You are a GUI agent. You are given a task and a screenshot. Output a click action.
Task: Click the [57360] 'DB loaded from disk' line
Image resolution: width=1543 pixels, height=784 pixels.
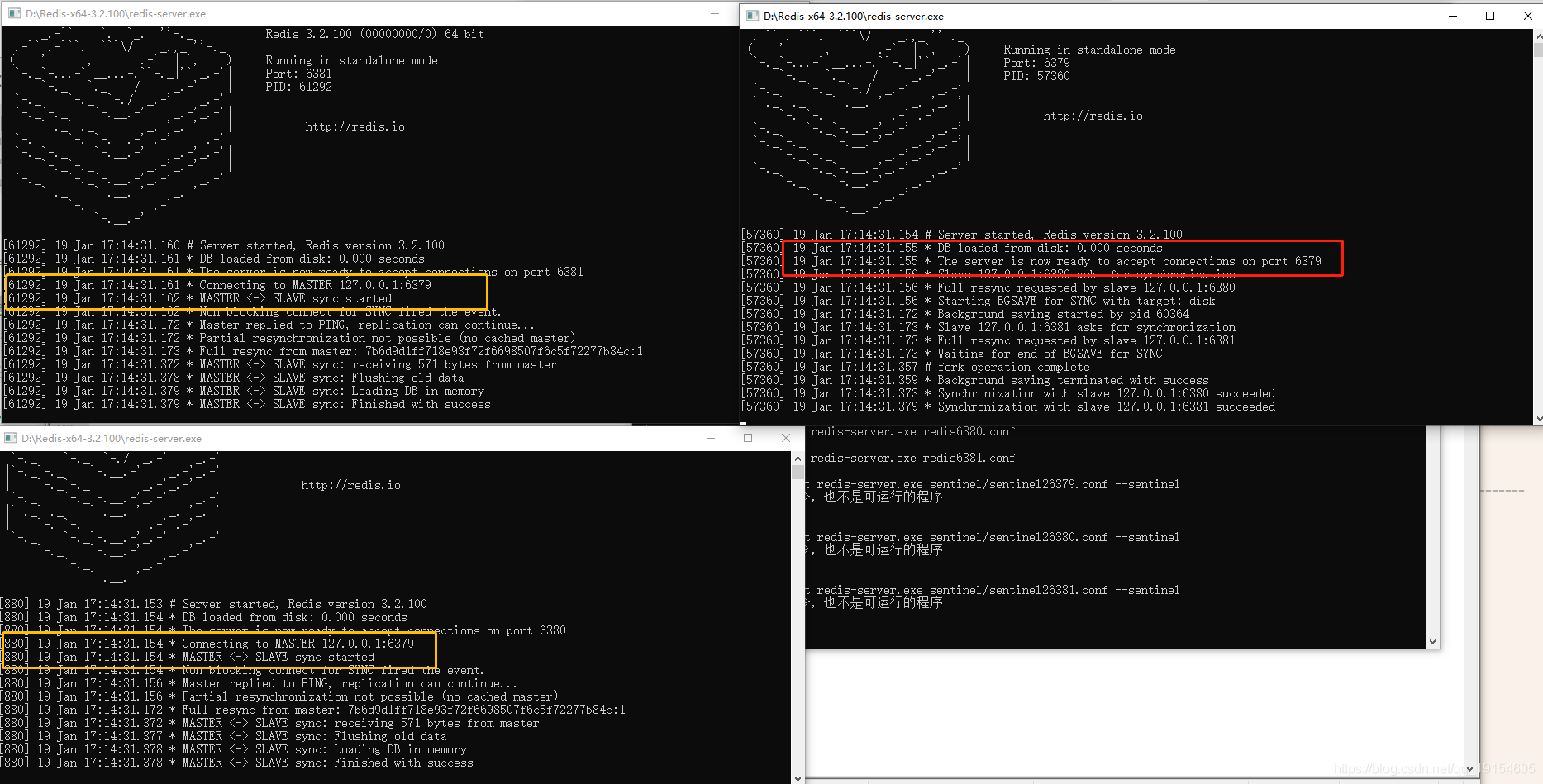(952, 248)
